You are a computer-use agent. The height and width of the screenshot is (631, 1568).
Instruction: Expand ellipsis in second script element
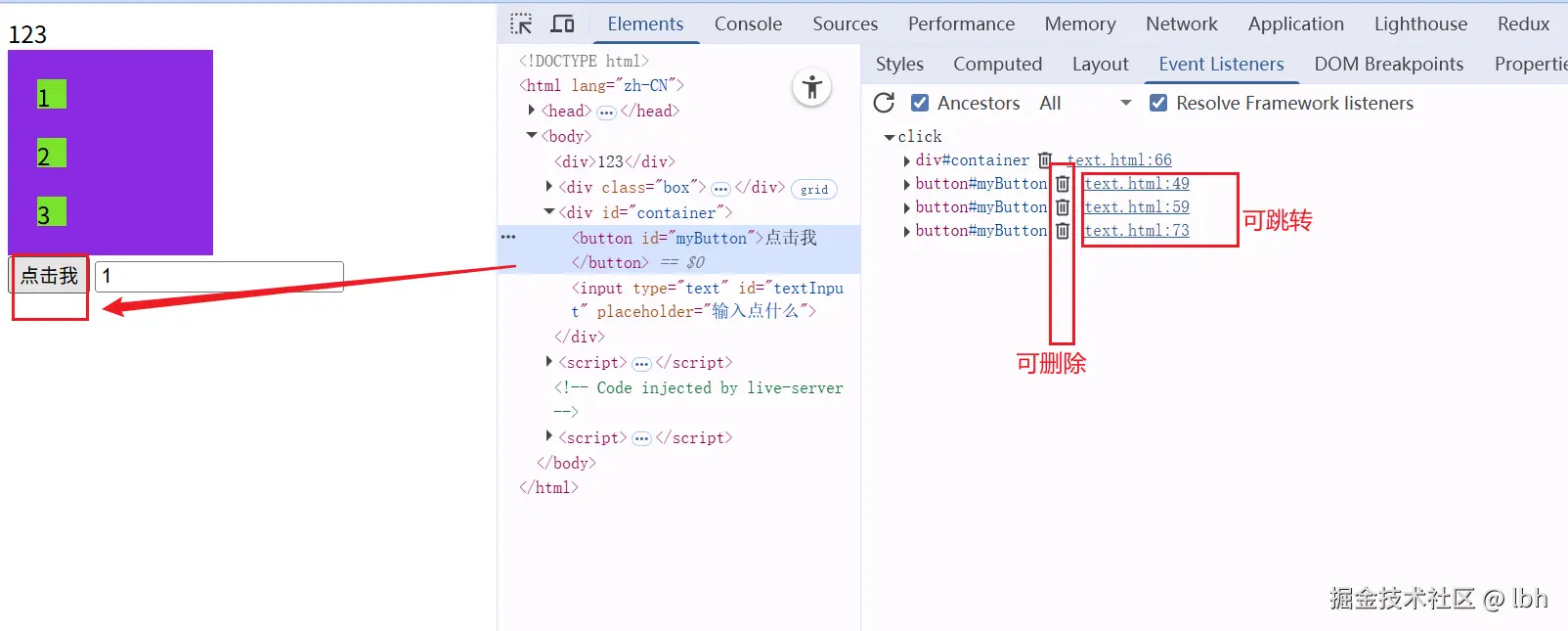pos(641,439)
